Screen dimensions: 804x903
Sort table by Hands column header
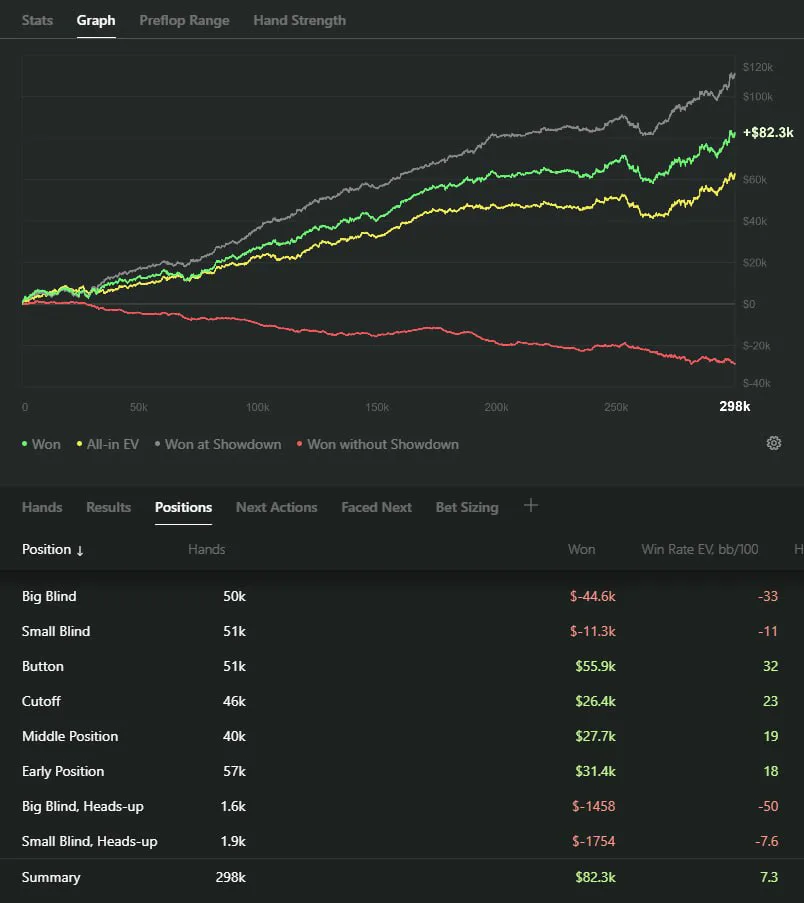tap(206, 549)
